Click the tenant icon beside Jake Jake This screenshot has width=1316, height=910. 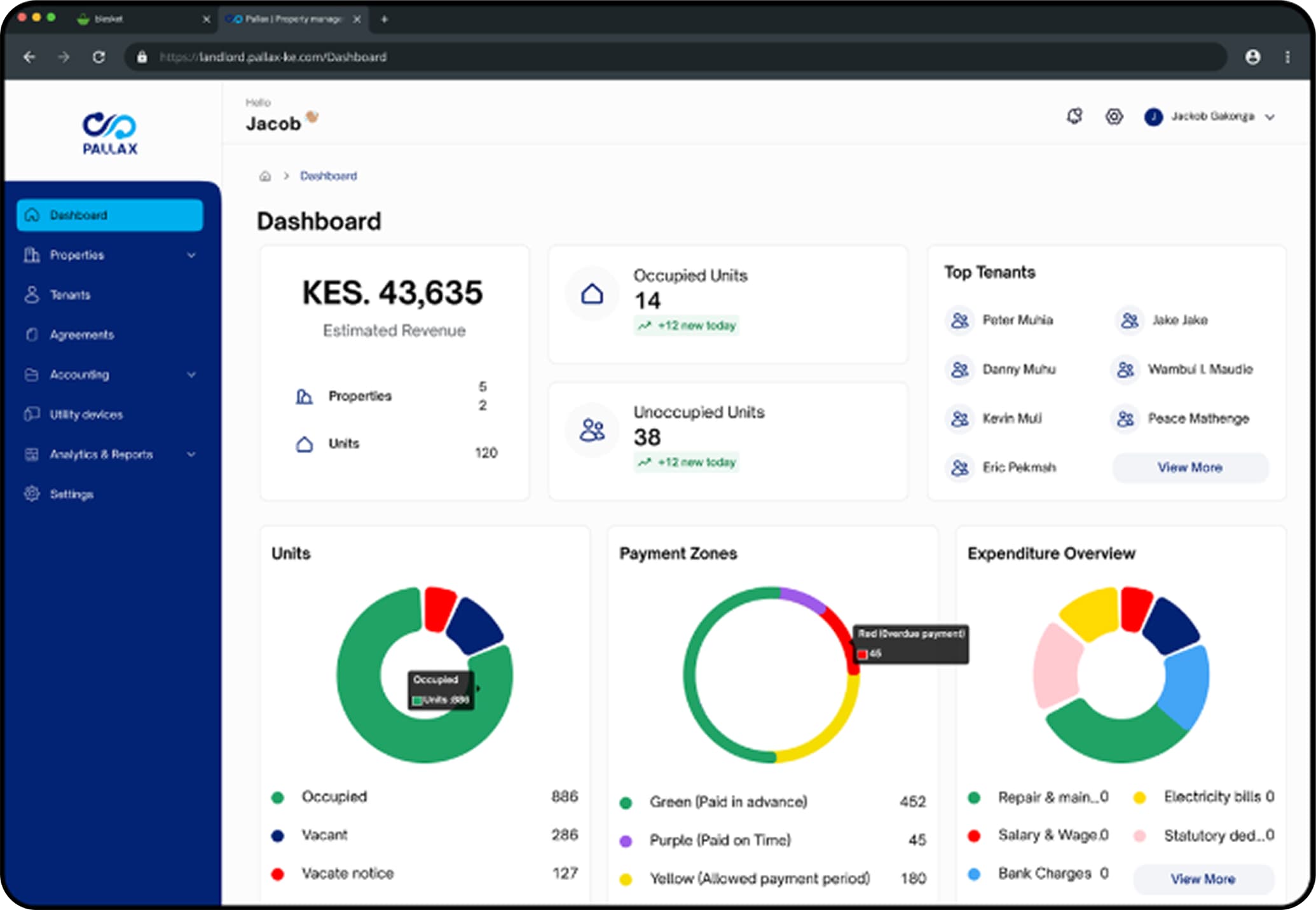pyautogui.click(x=1130, y=320)
